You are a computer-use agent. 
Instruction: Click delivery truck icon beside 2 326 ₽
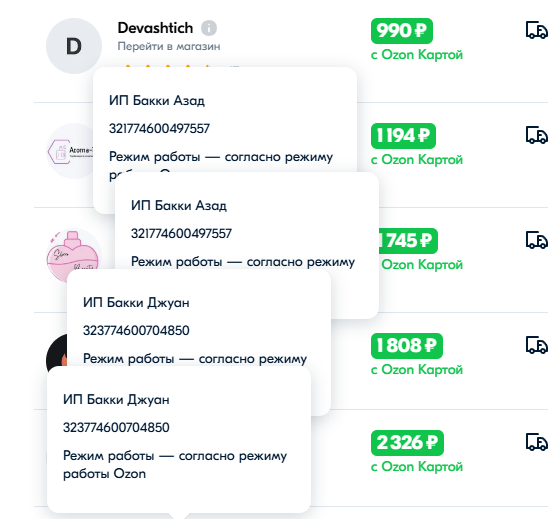536,442
